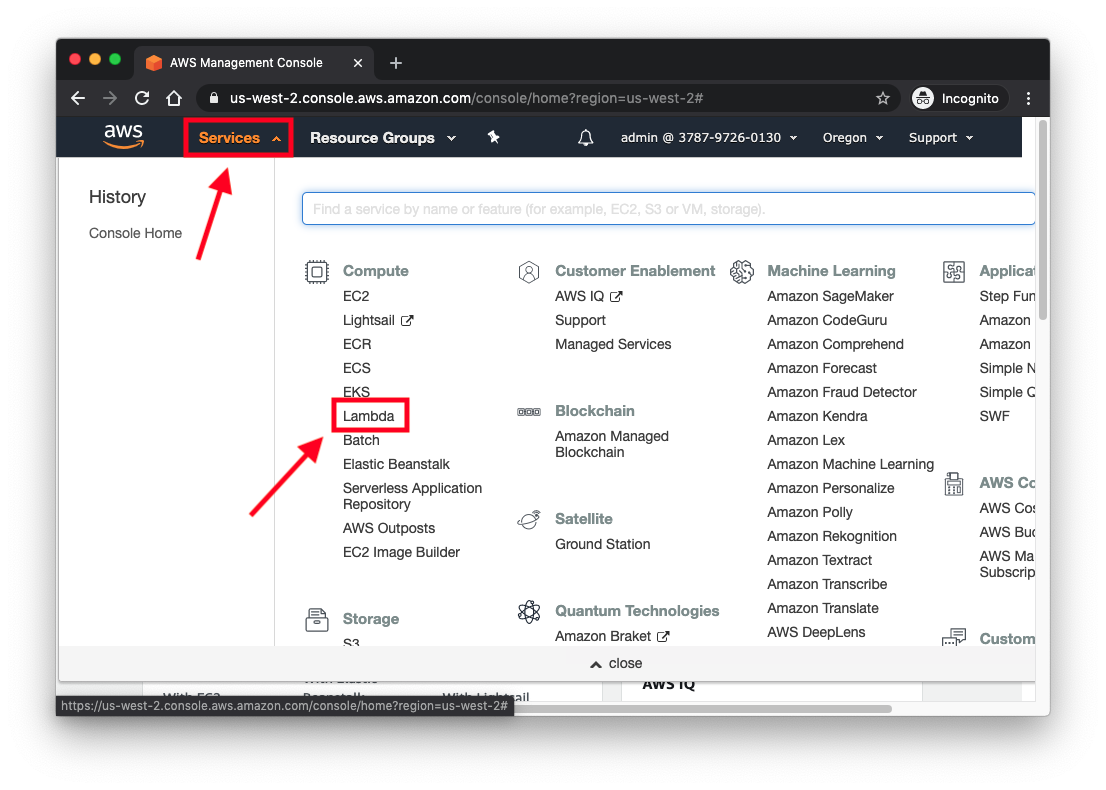Viewport: 1106px width, 790px height.
Task: Open Managed Services
Action: [x=613, y=344]
